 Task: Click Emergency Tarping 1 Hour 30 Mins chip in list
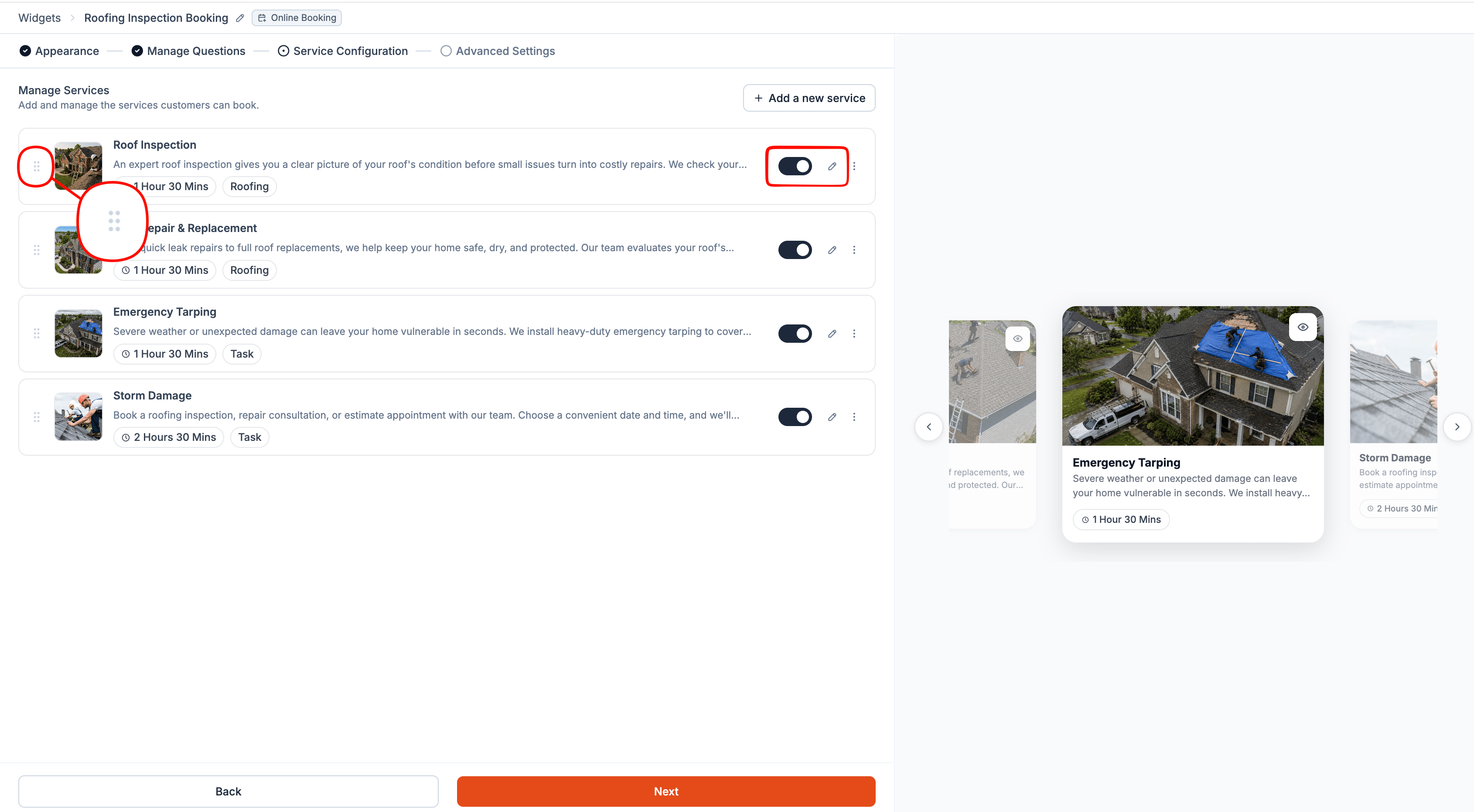point(165,354)
